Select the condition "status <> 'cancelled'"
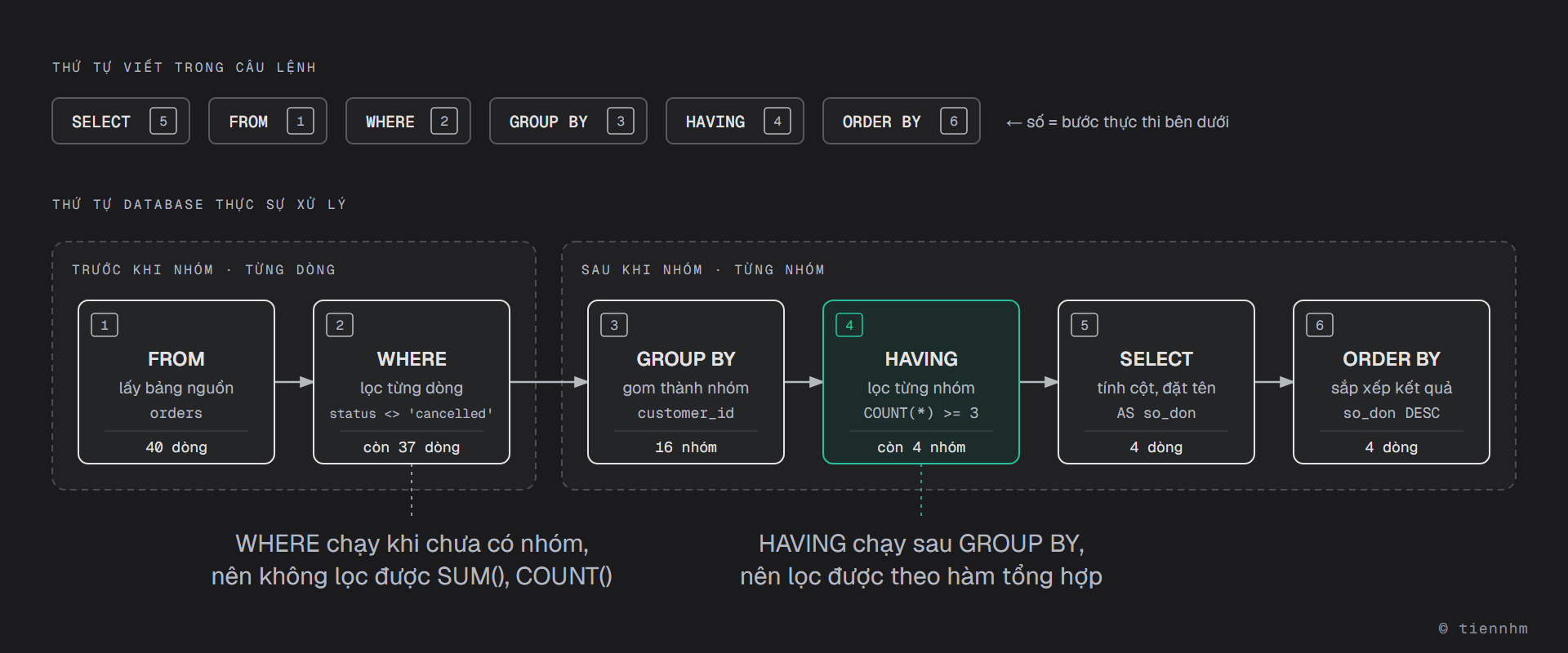 [x=412, y=414]
